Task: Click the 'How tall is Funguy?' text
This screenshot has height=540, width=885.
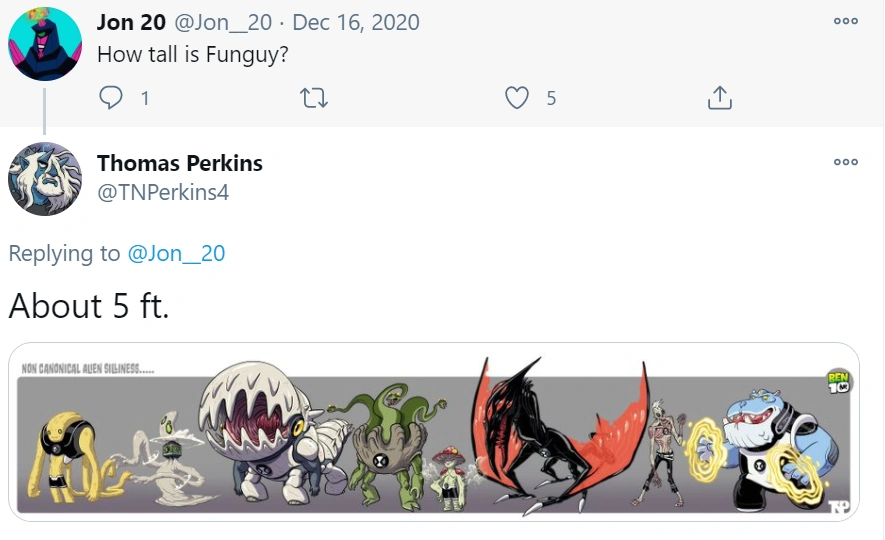Action: [x=193, y=54]
